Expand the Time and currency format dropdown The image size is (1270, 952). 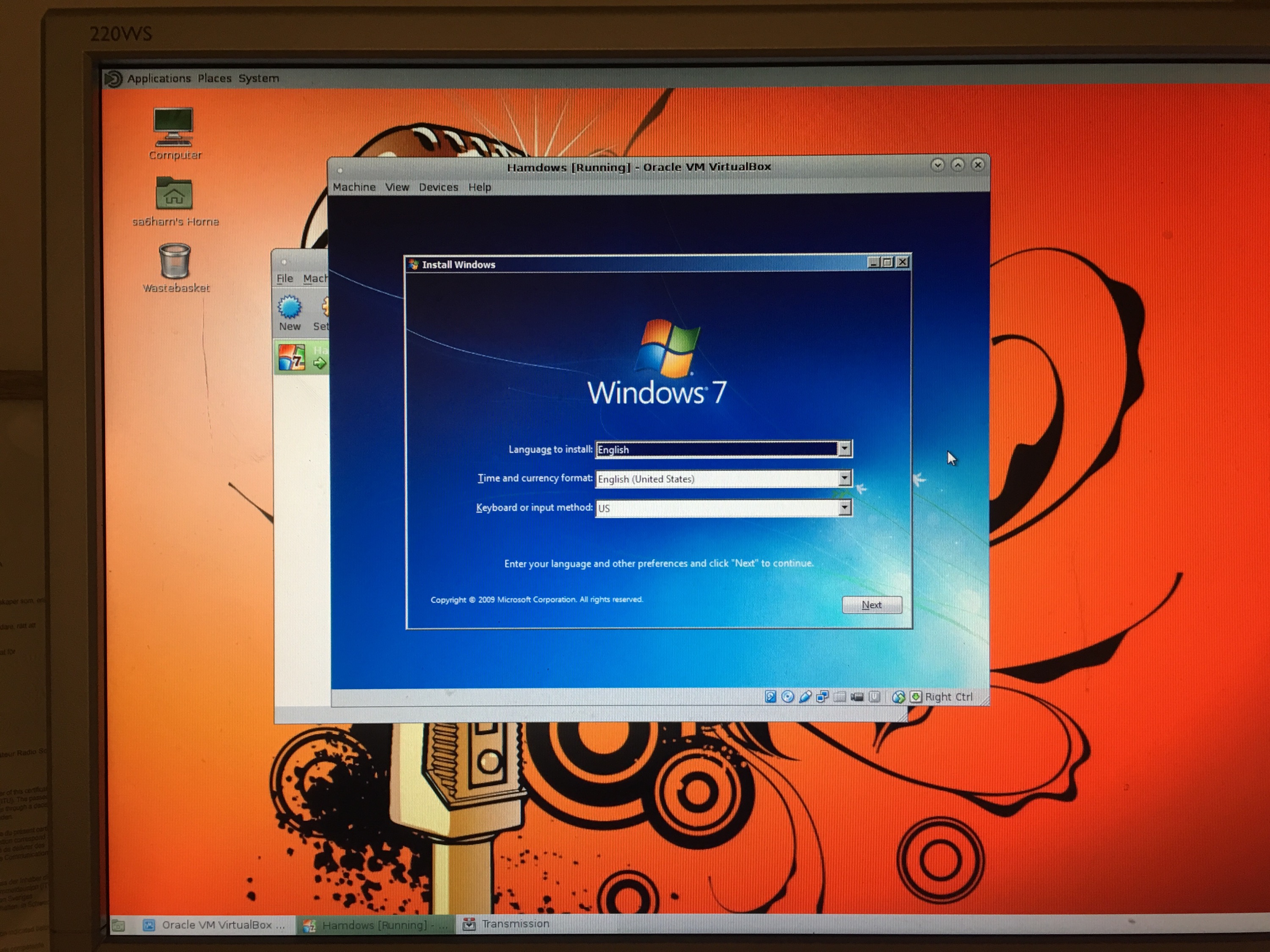[x=844, y=478]
